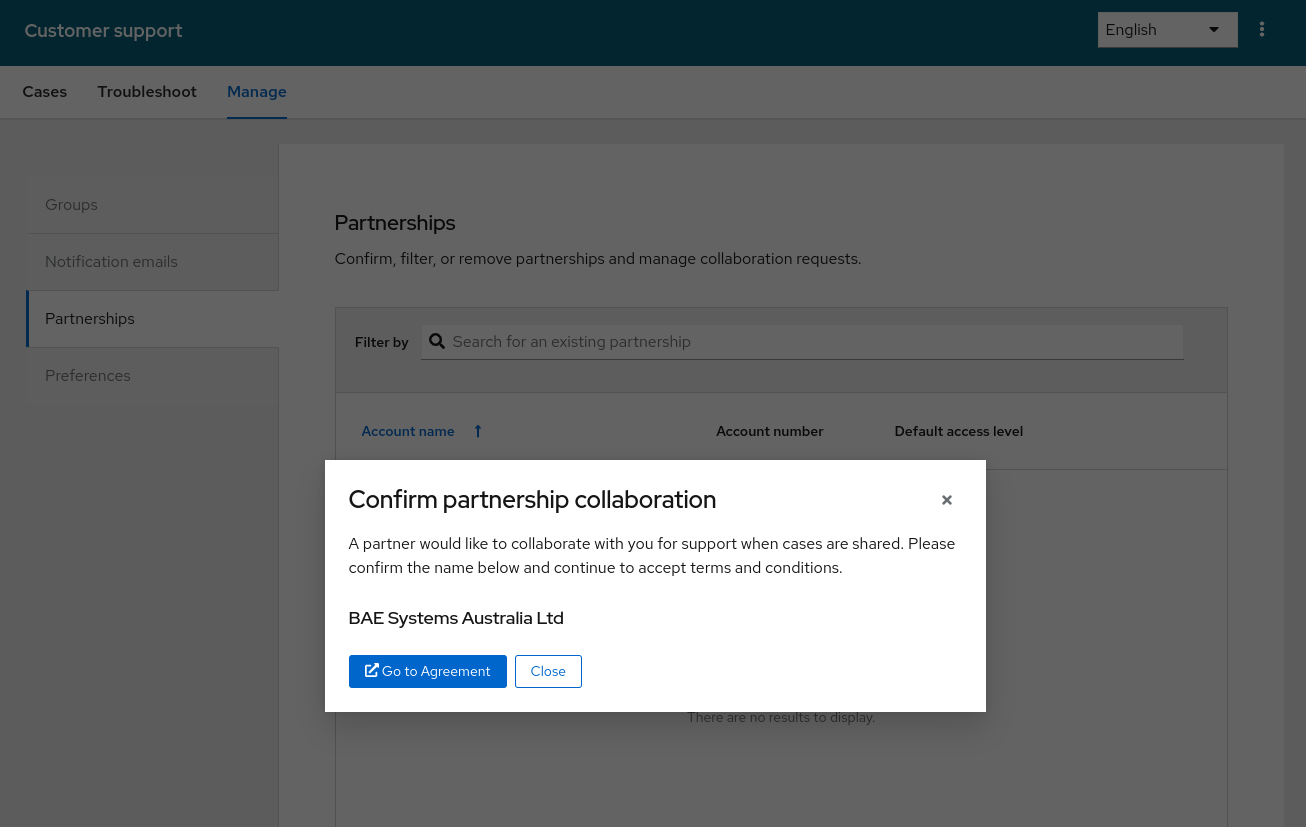Open the English language dropdown
Image resolution: width=1306 pixels, height=827 pixels.
coord(1168,30)
